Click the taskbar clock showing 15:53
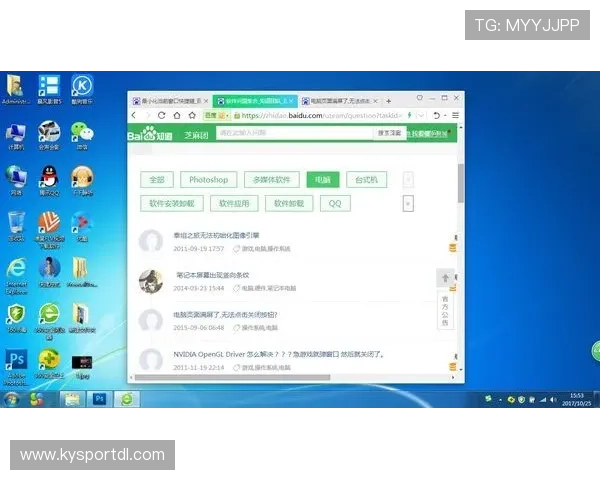The image size is (600, 480). point(577,399)
